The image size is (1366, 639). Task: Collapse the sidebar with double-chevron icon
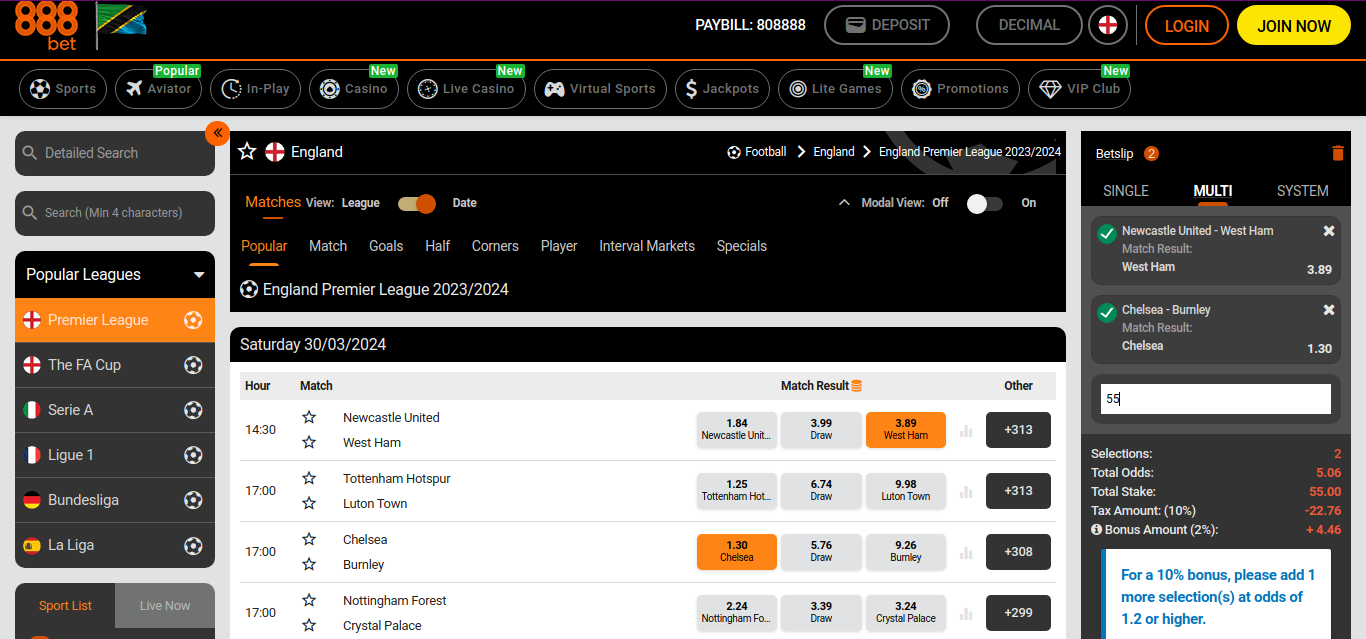(217, 133)
